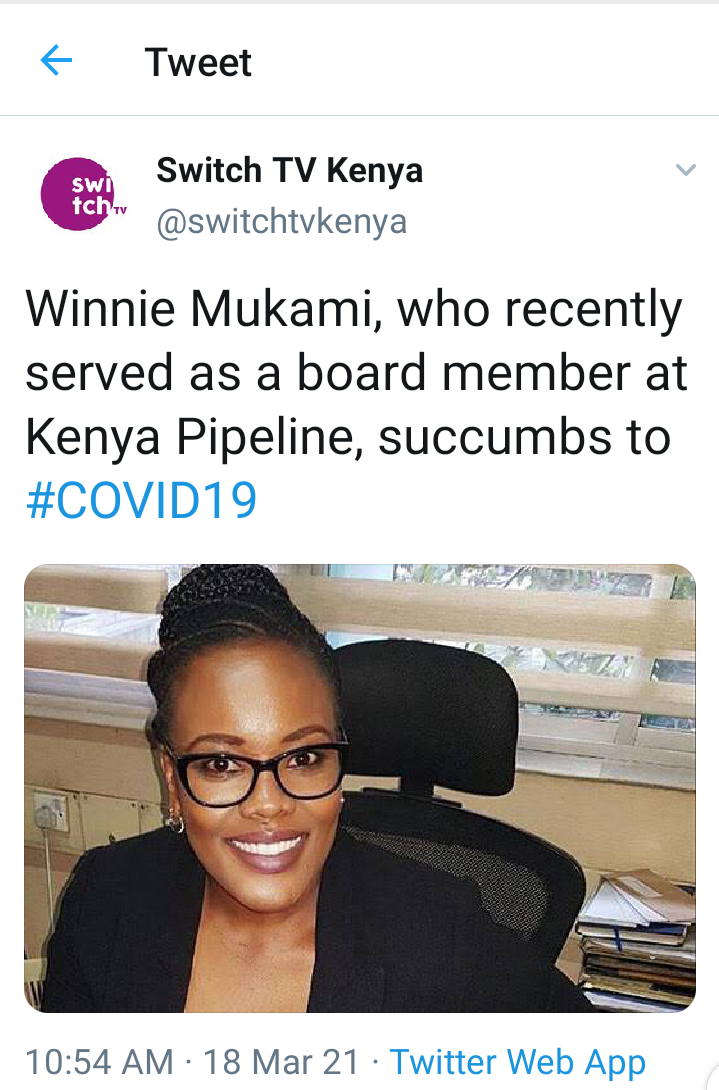Click the Tweet header title
Image resolution: width=719 pixels, height=1090 pixels.
click(198, 62)
